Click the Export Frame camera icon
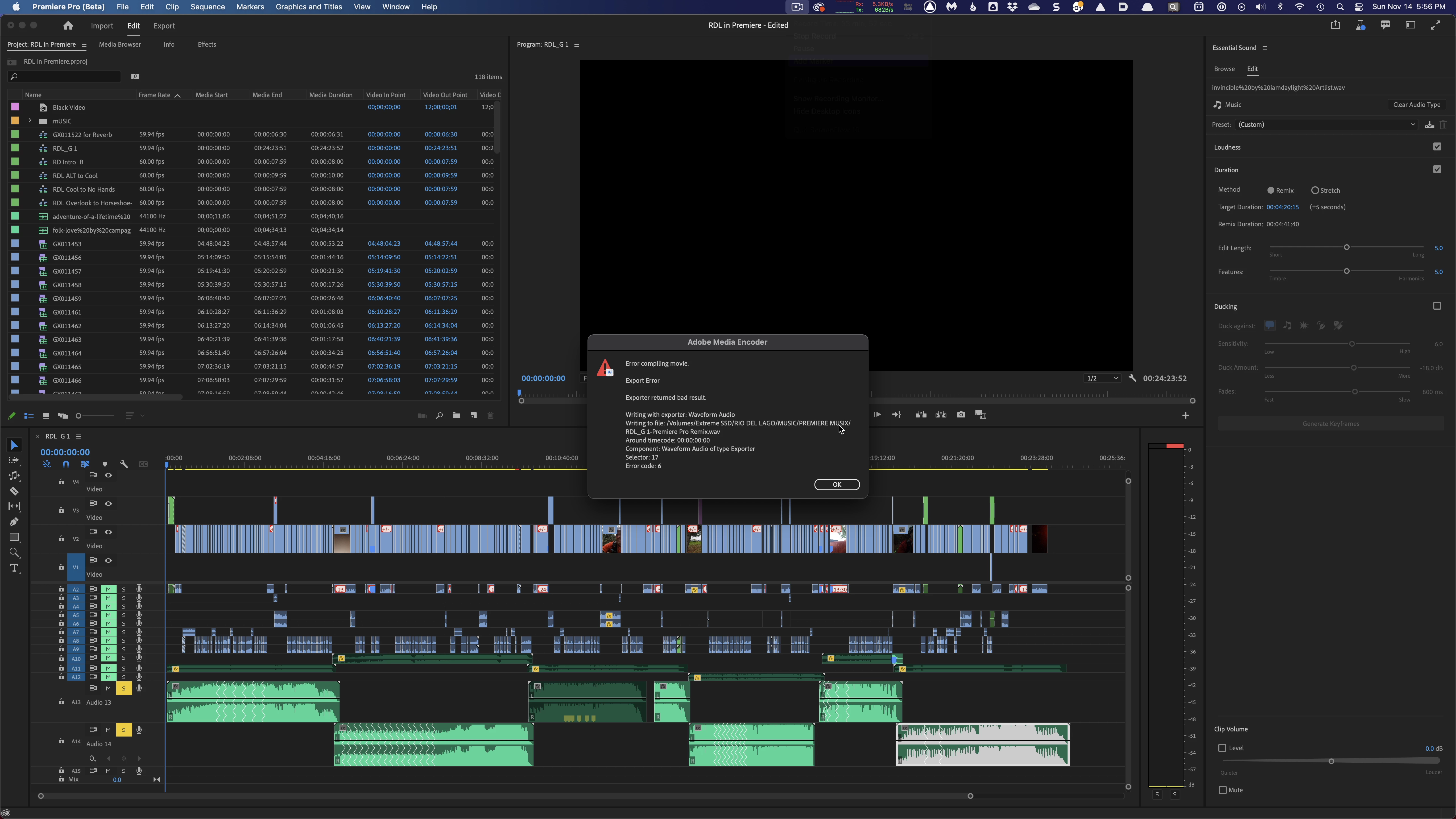Viewport: 1456px width, 819px height. pos(961,415)
